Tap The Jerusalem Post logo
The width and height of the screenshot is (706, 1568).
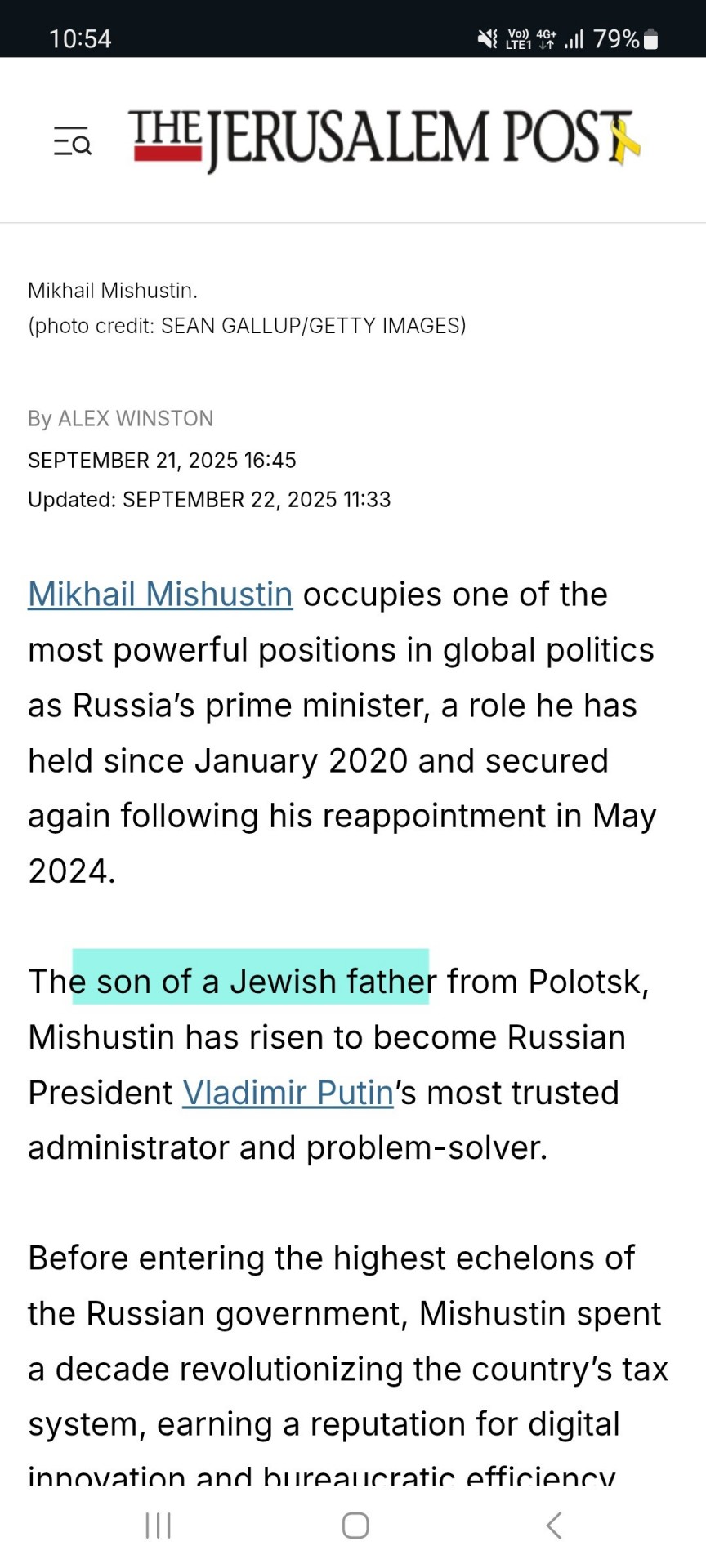click(x=384, y=140)
